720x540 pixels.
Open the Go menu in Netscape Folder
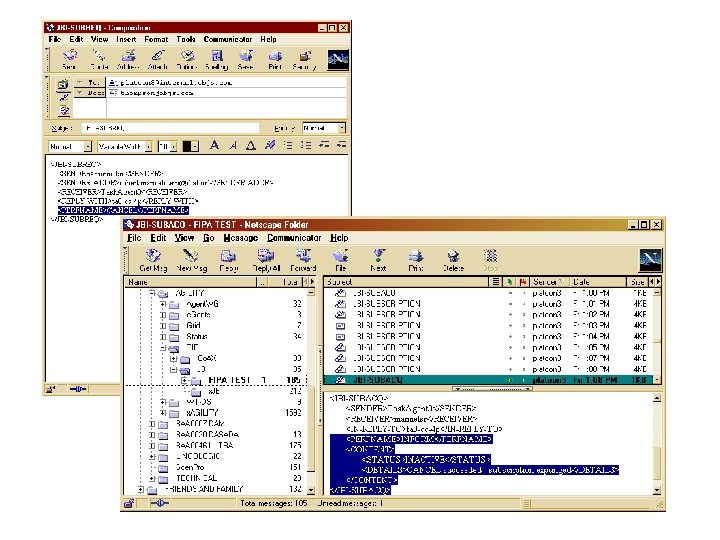pos(208,238)
